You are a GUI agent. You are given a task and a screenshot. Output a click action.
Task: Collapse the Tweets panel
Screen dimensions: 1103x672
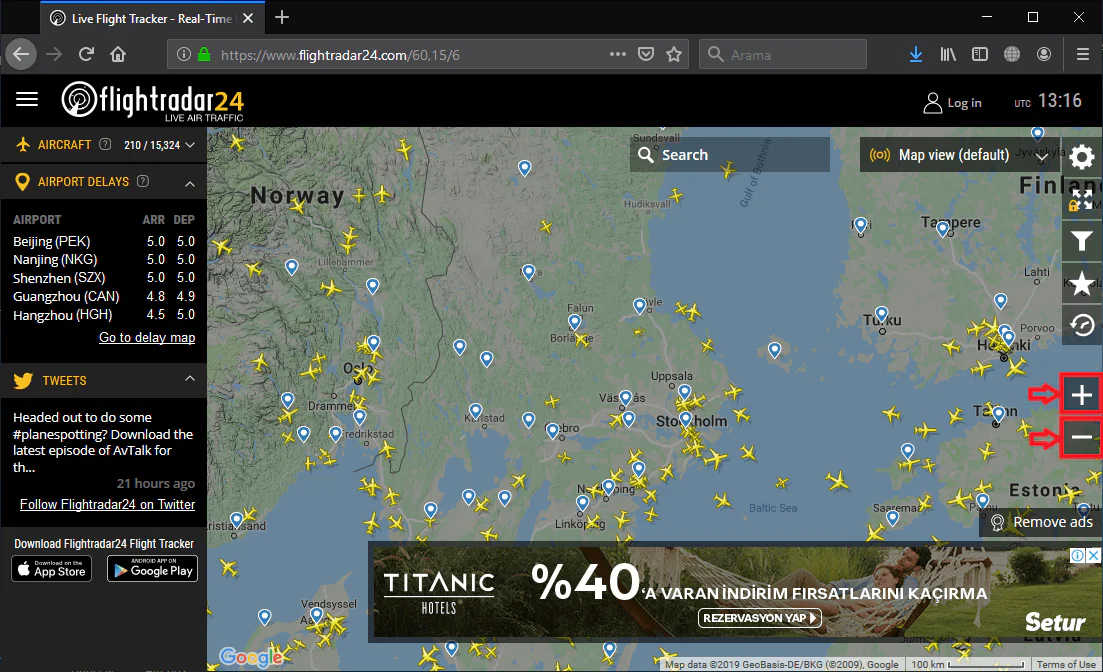pyautogui.click(x=189, y=380)
